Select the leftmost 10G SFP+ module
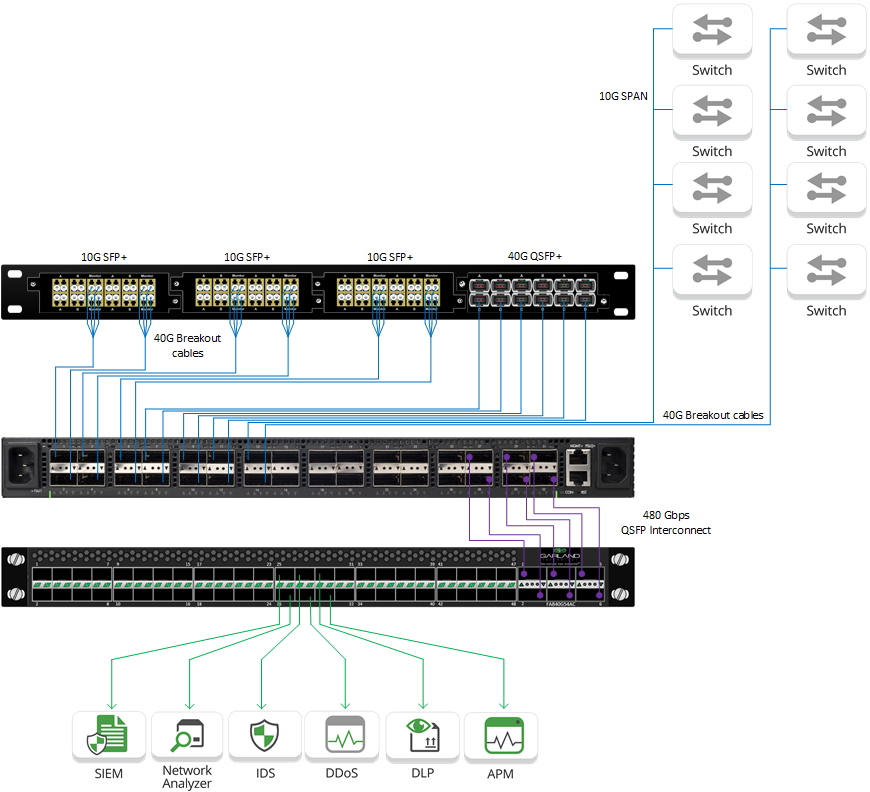The image size is (870, 792). [104, 291]
